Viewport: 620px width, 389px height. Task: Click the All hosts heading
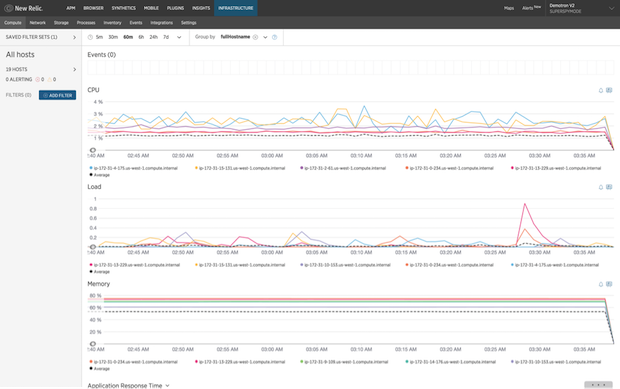(x=20, y=55)
